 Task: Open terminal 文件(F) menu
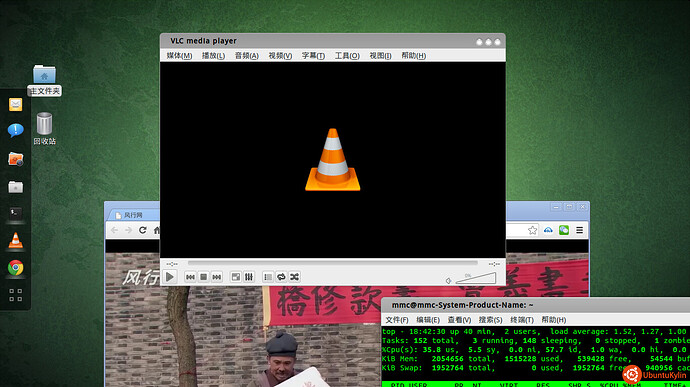(x=396, y=320)
